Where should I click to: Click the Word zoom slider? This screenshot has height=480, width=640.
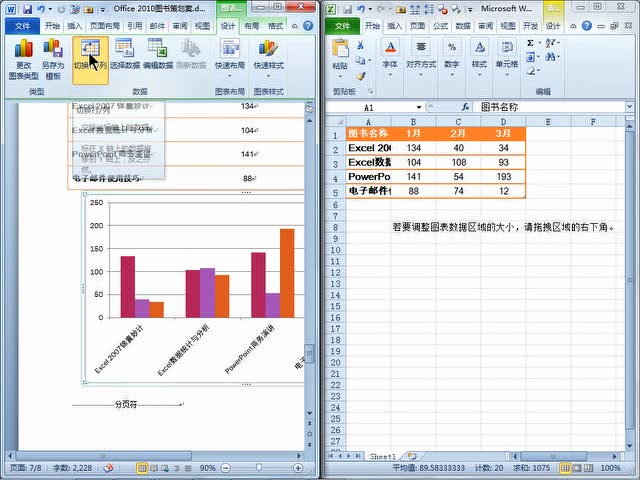(259, 467)
